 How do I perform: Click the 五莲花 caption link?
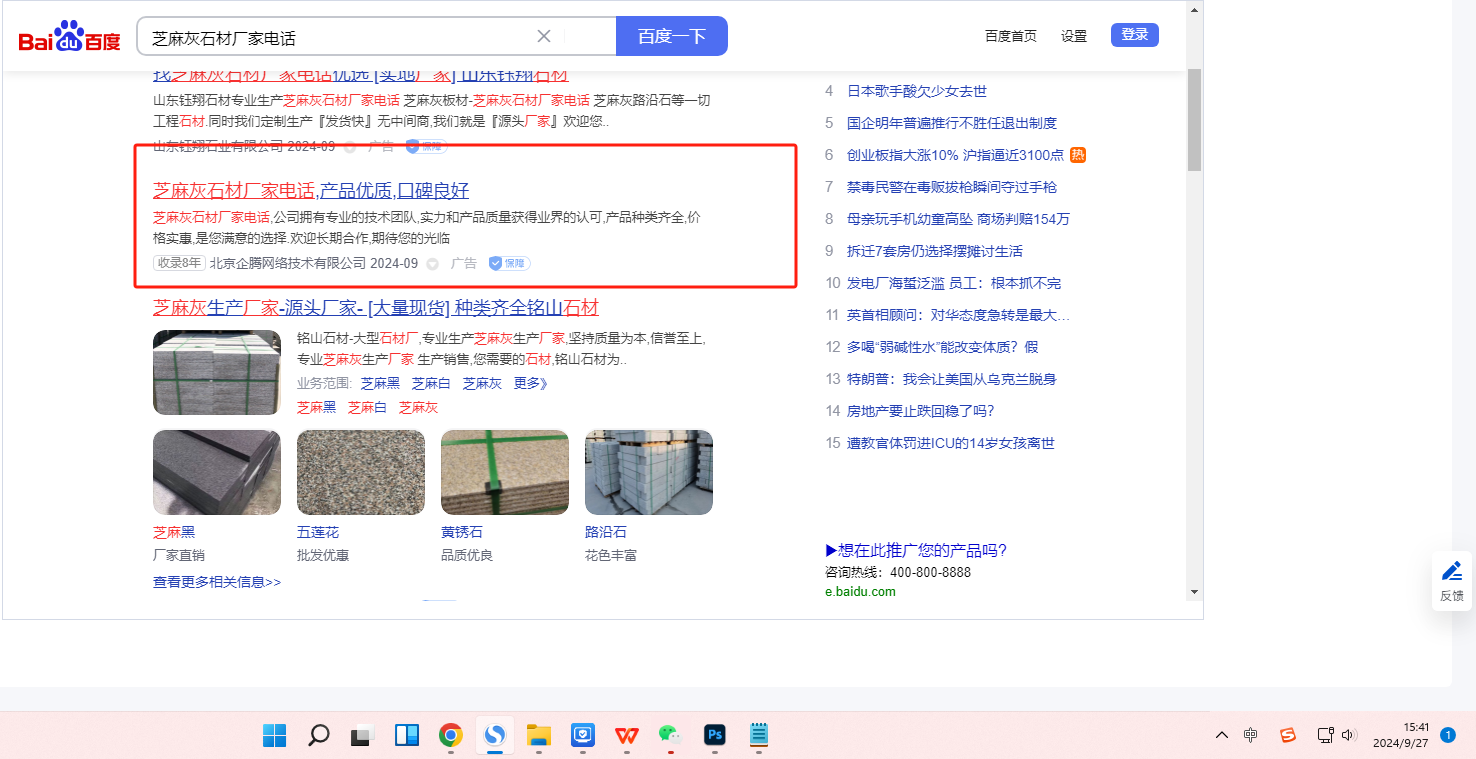click(318, 532)
